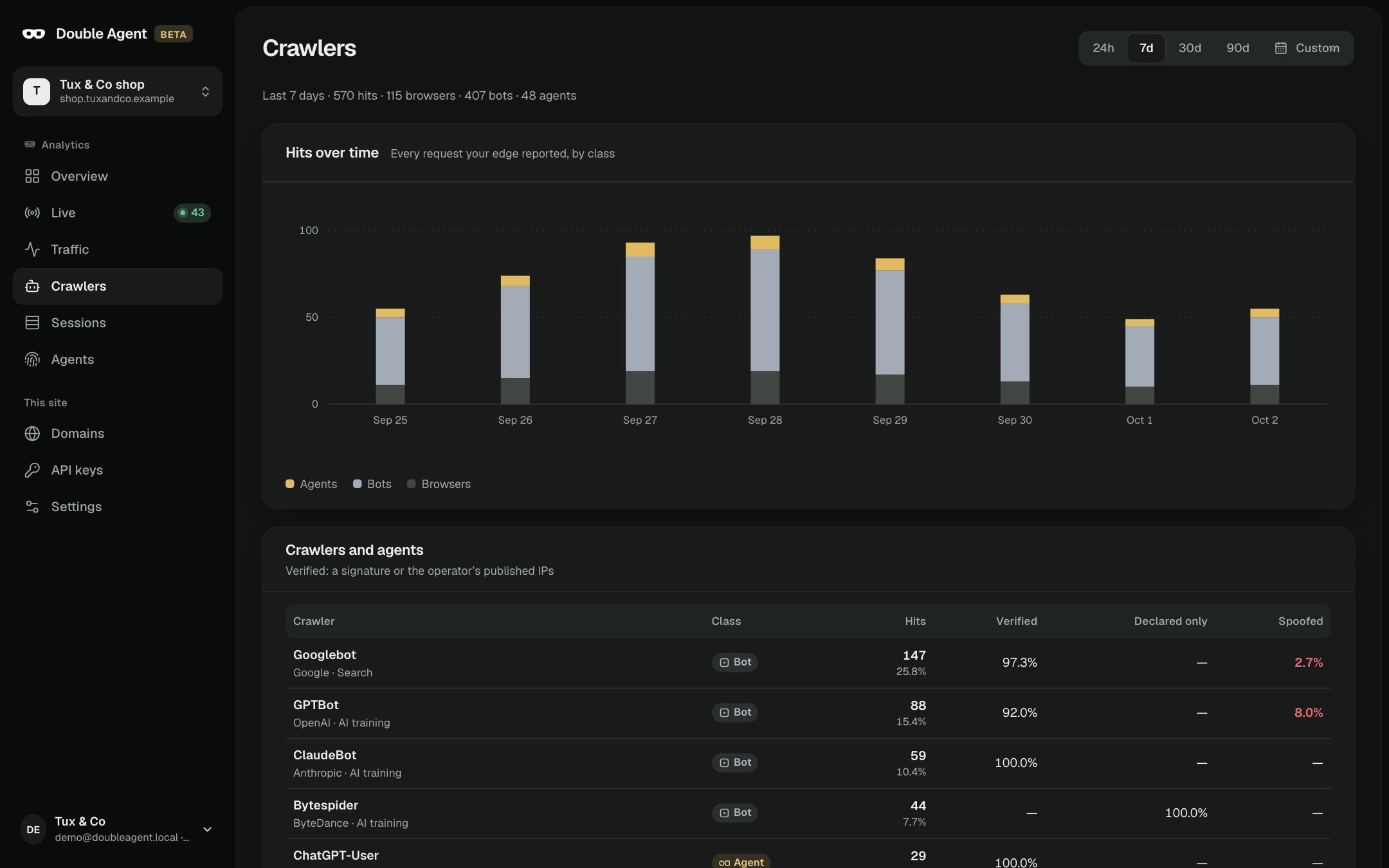Sort by the Spoofed column header
The height and width of the screenshot is (868, 1389).
(x=1300, y=621)
